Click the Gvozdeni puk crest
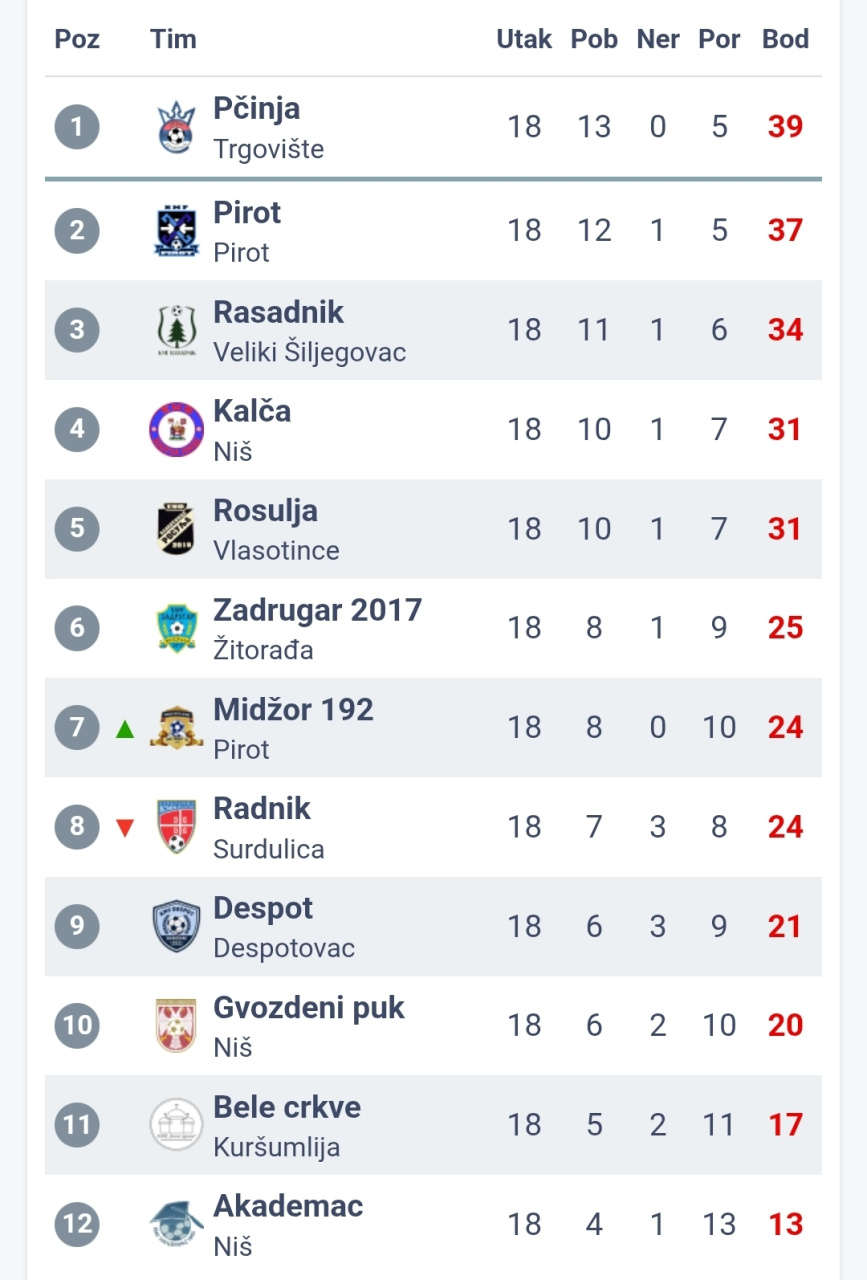 176,1025
